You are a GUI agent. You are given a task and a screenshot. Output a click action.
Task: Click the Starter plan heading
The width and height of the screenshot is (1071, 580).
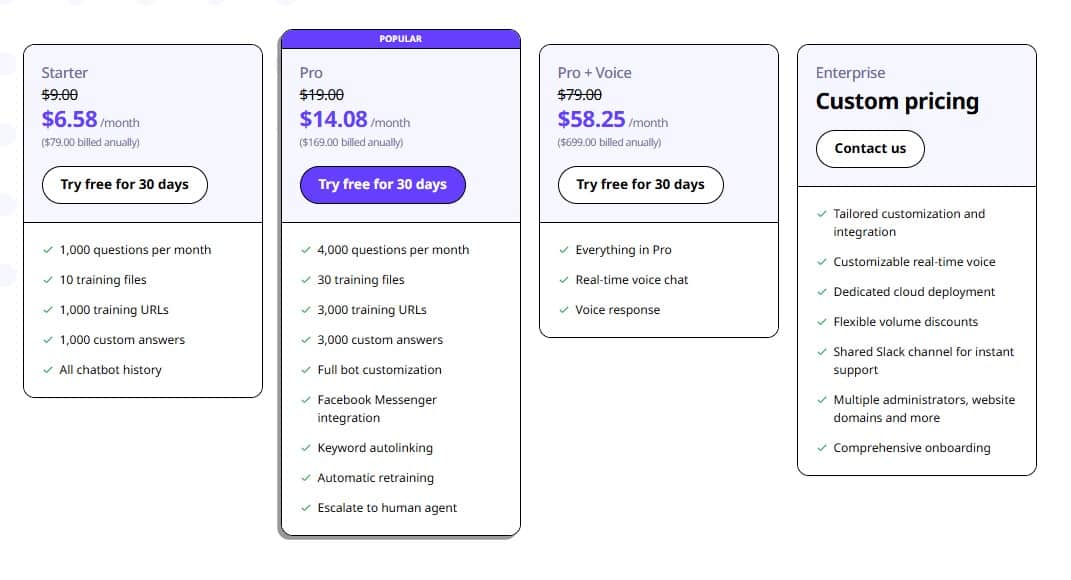pos(64,72)
